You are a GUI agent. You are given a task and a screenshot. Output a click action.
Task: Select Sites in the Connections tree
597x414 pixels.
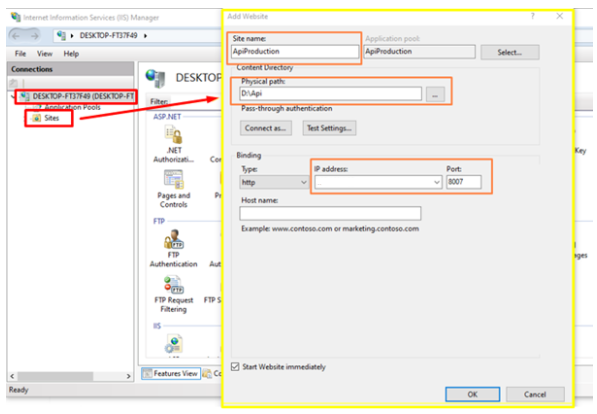click(x=51, y=118)
